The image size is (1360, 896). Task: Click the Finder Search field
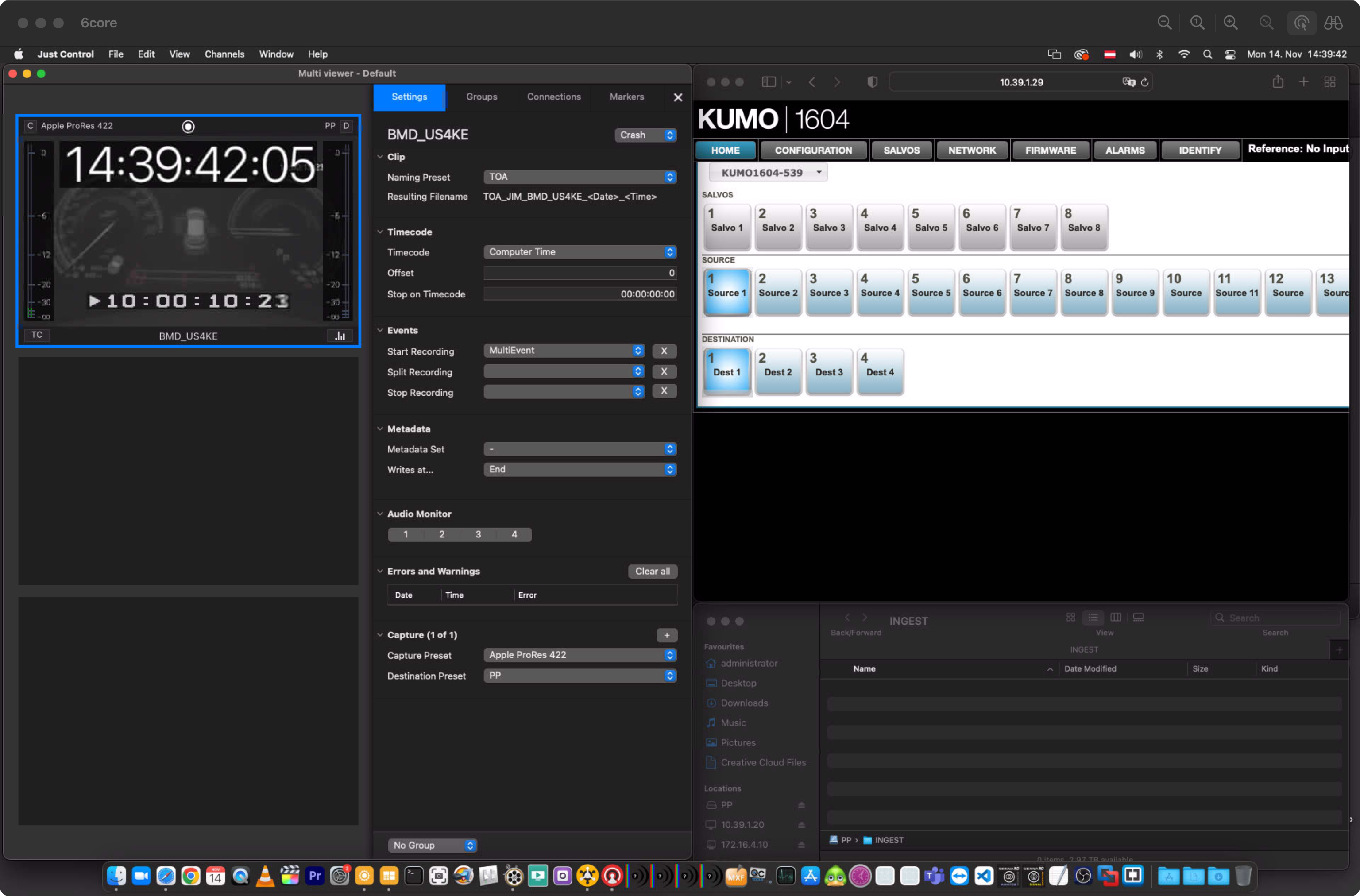pyautogui.click(x=1275, y=617)
